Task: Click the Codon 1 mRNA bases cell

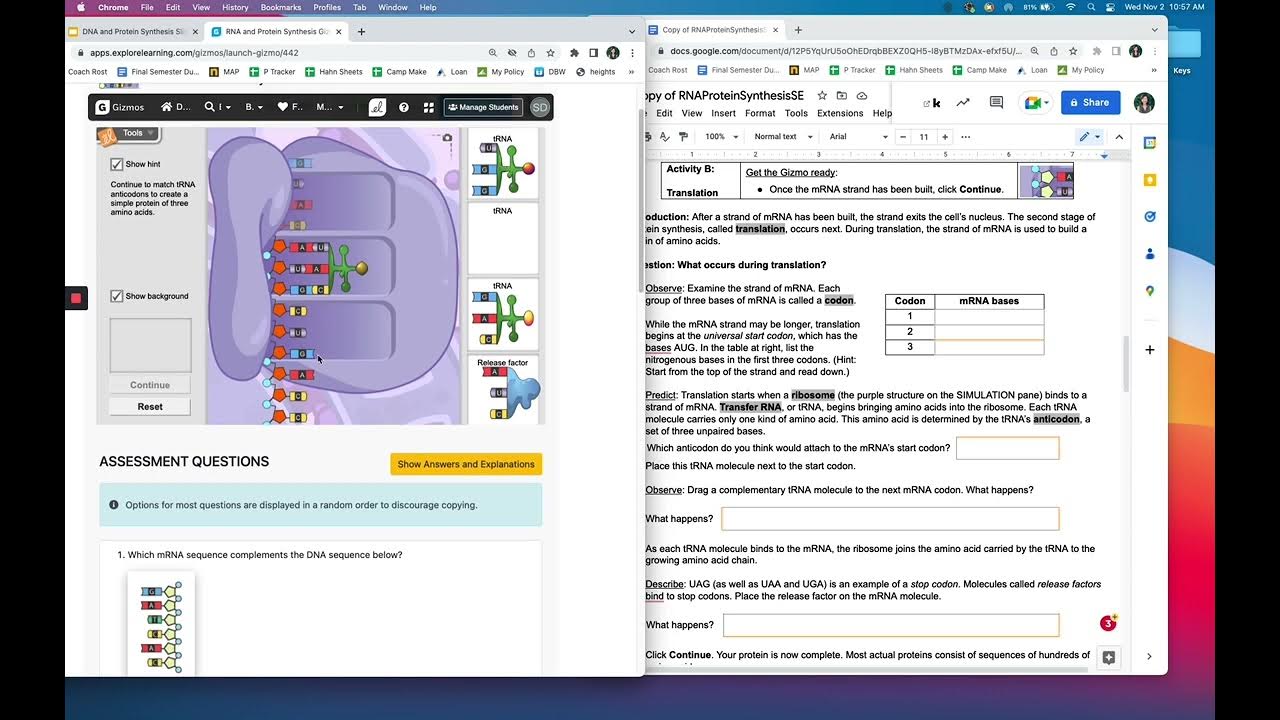Action: coord(989,316)
